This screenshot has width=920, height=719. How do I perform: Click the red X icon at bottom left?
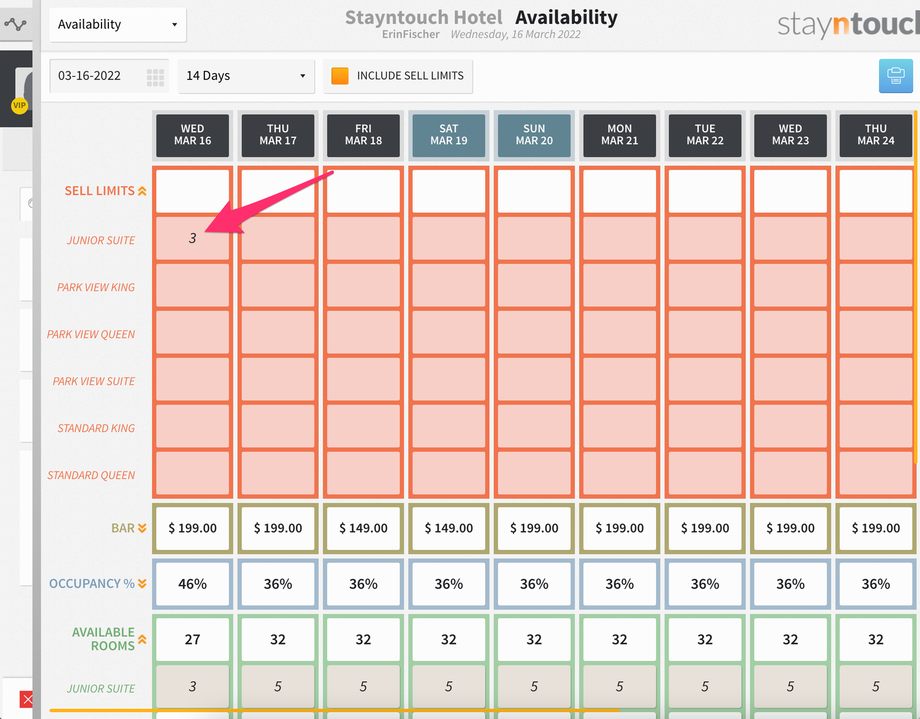27,699
